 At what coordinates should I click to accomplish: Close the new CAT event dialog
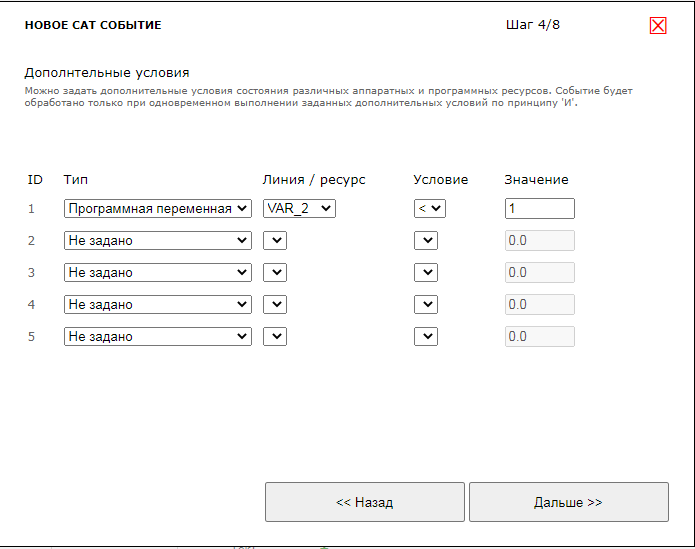point(658,26)
